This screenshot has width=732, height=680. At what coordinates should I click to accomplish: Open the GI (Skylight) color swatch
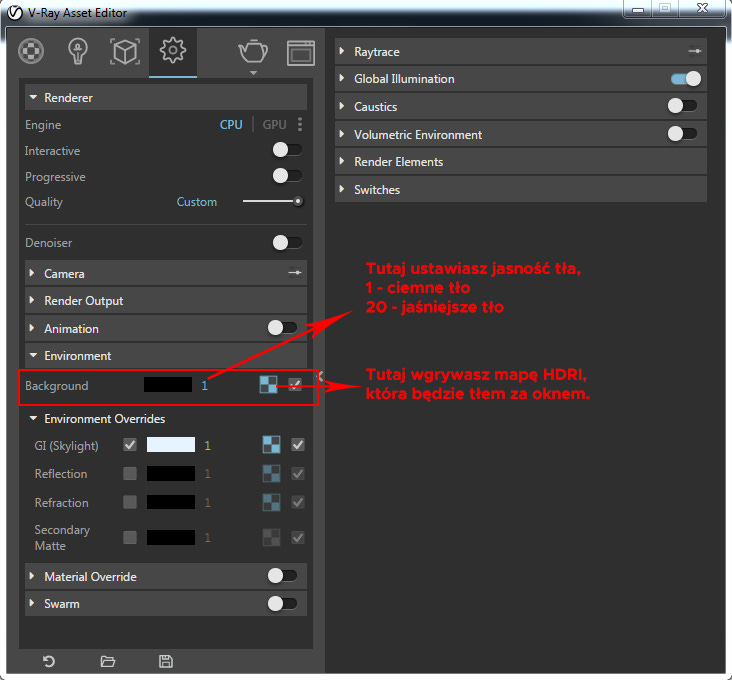pyautogui.click(x=171, y=444)
